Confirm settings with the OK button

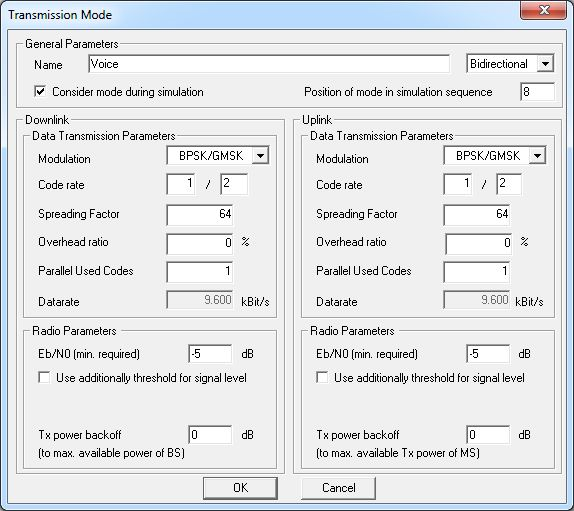pos(240,488)
